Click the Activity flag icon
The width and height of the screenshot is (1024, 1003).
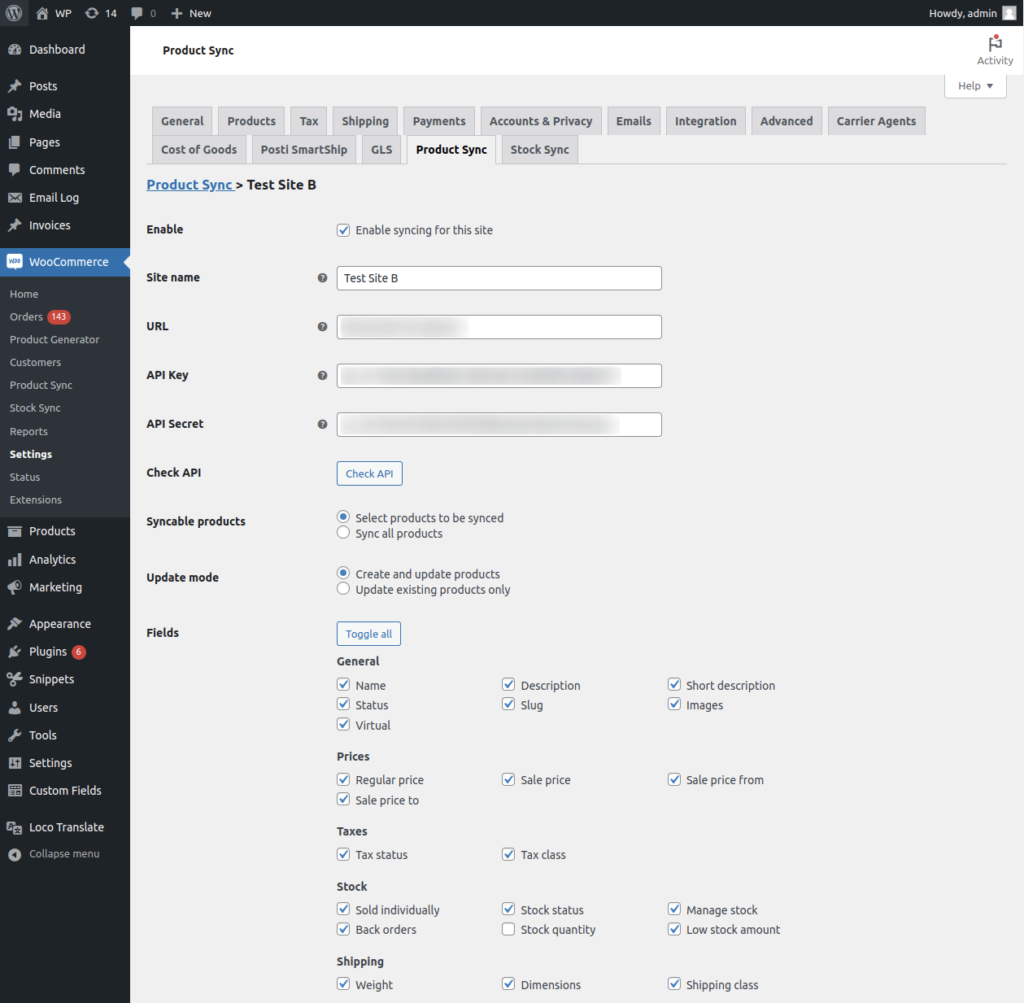994,44
